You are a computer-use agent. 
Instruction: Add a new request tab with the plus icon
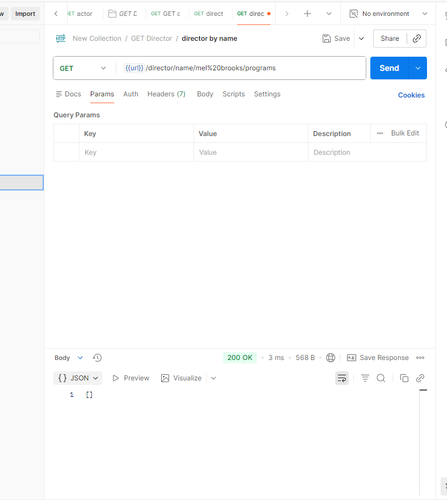307,14
